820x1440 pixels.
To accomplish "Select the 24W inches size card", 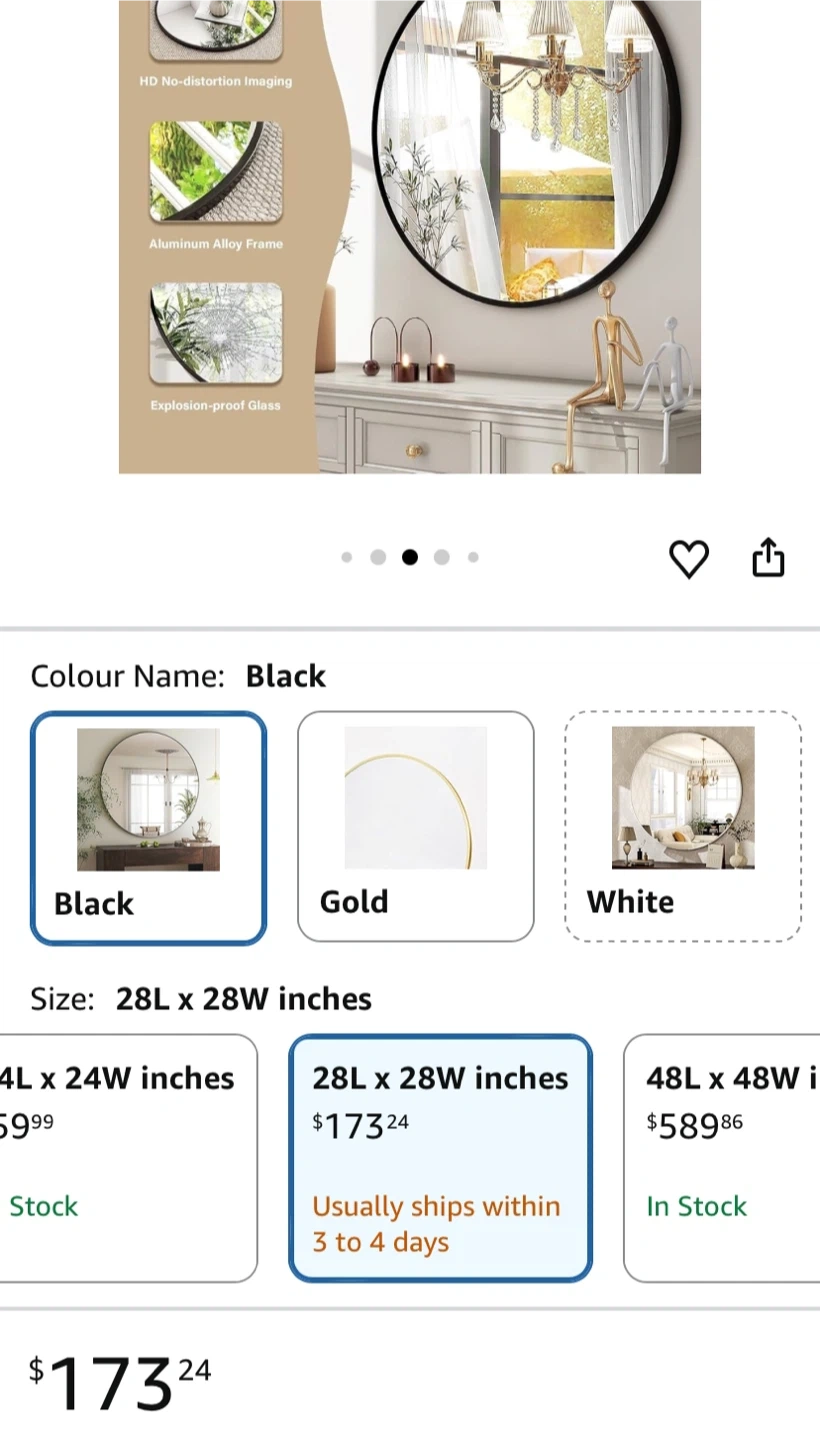I will [x=128, y=1158].
